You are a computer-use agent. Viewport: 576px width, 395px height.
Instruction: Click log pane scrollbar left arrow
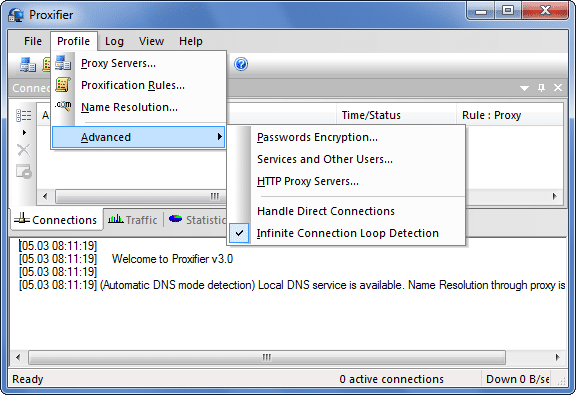18,357
